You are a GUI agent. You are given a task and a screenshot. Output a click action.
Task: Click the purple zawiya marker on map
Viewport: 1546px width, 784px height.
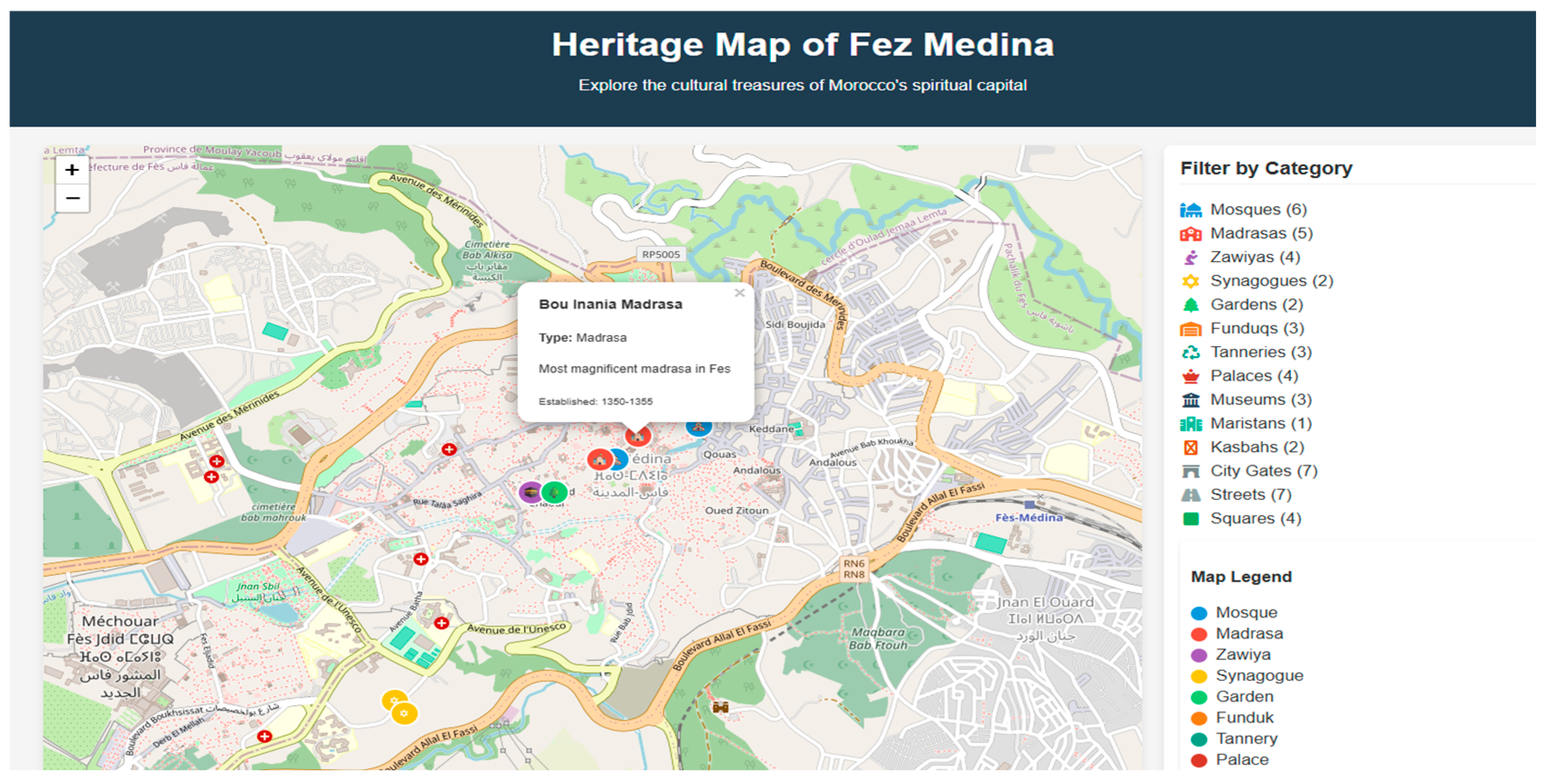531,493
